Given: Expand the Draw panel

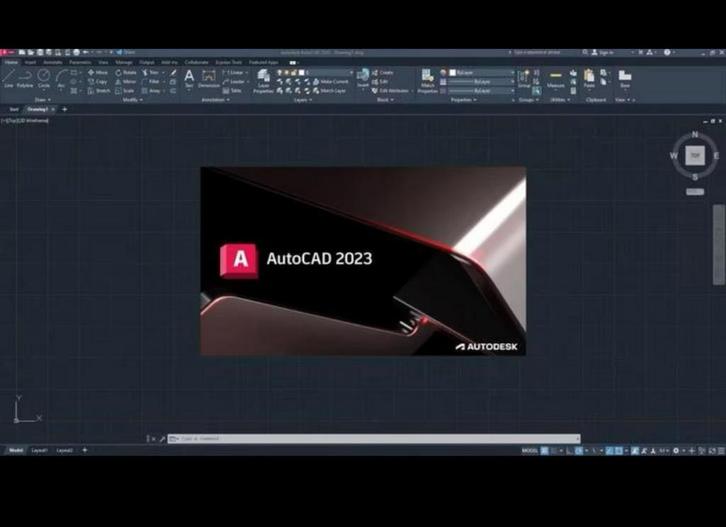Looking at the screenshot, I should click(x=43, y=100).
